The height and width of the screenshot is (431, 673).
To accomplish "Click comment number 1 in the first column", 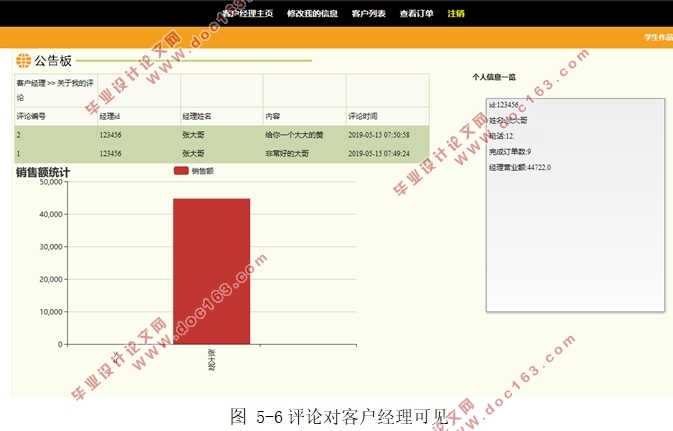I will 18,153.
